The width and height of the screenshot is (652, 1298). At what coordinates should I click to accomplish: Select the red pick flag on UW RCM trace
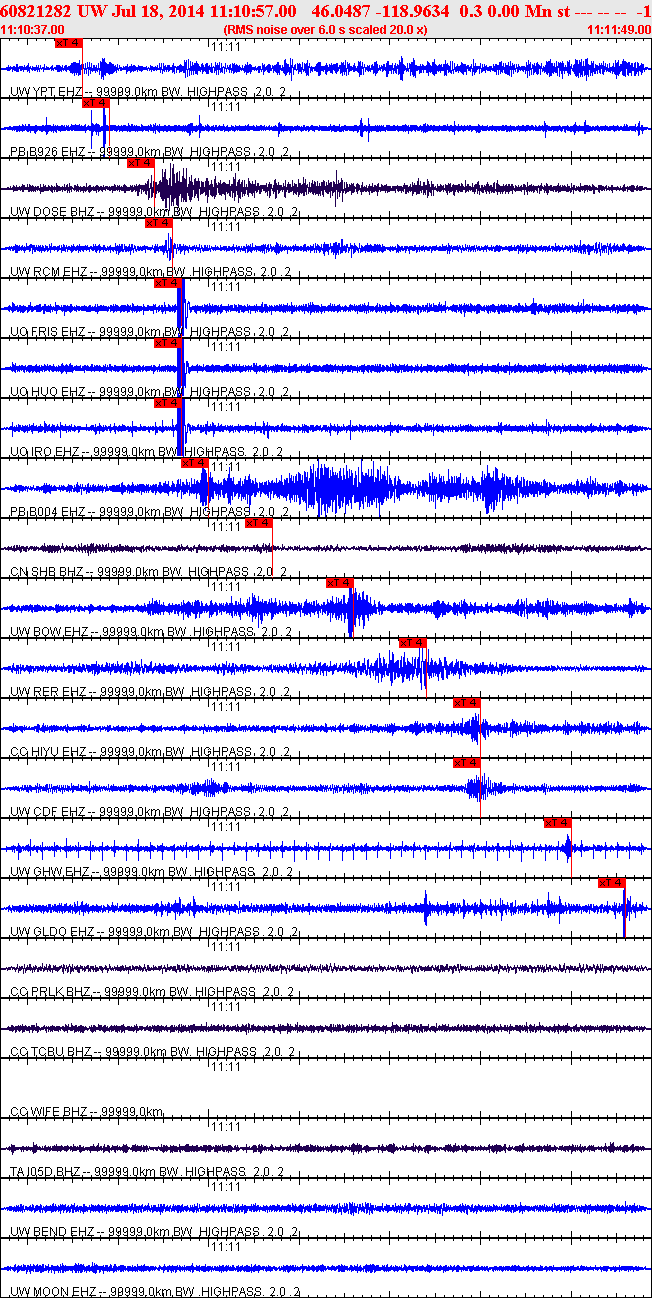159,223
